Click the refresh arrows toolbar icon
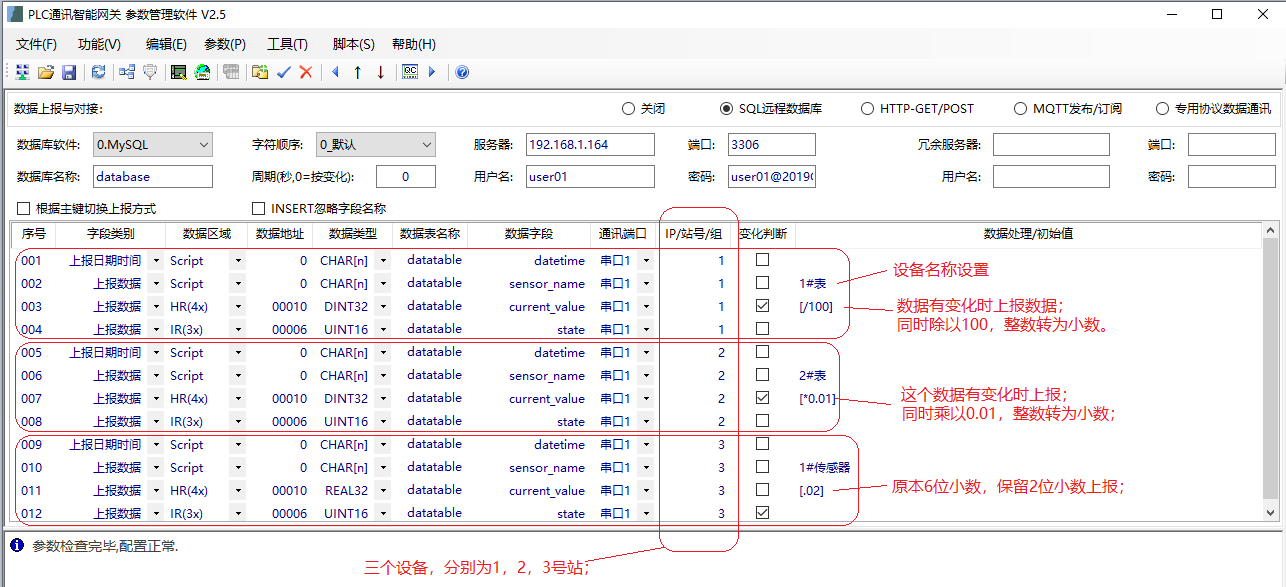 98,72
